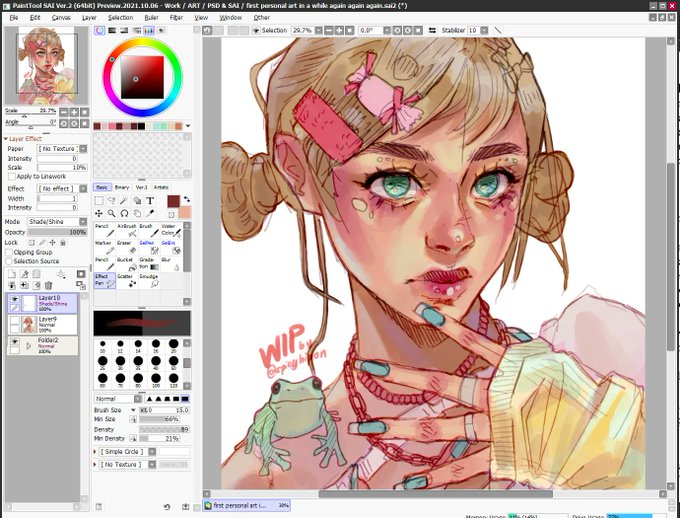Toggle Layer10 visibility eye

[15, 298]
